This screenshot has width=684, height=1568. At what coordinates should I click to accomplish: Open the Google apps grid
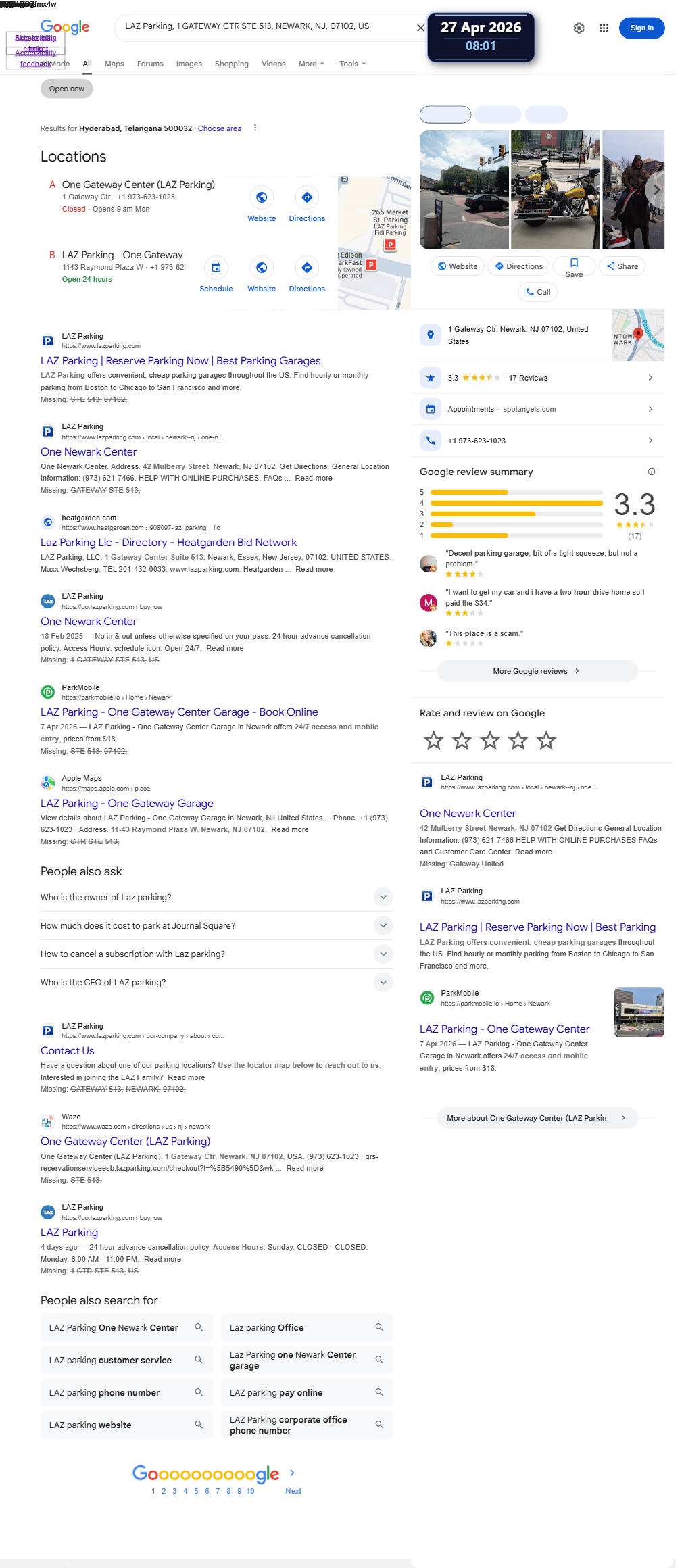tap(604, 28)
